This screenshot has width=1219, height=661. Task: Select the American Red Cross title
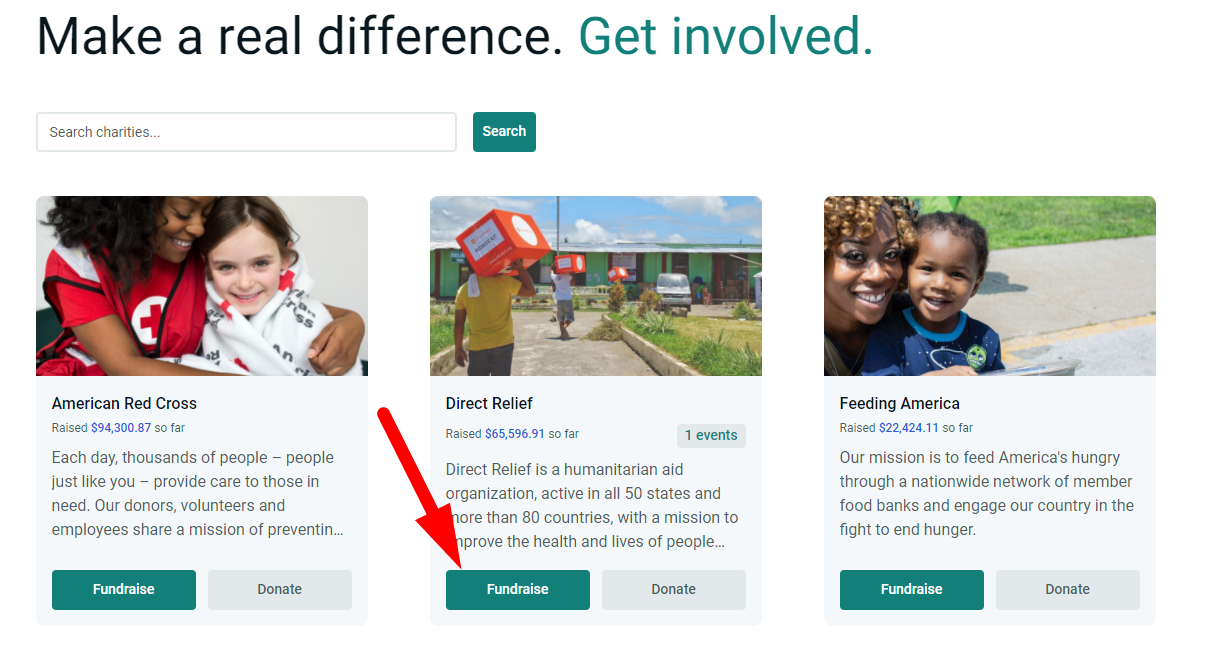pos(124,404)
